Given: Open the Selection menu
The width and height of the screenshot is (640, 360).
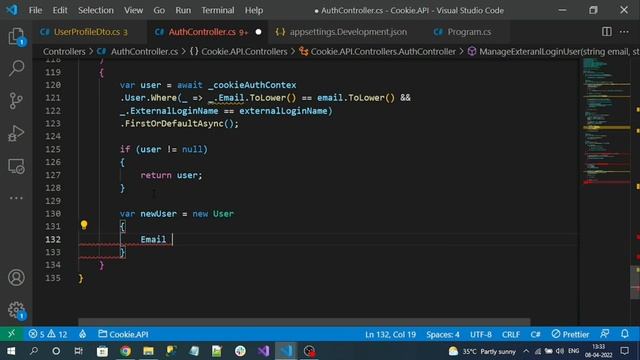Looking at the screenshot, I should click(x=96, y=10).
